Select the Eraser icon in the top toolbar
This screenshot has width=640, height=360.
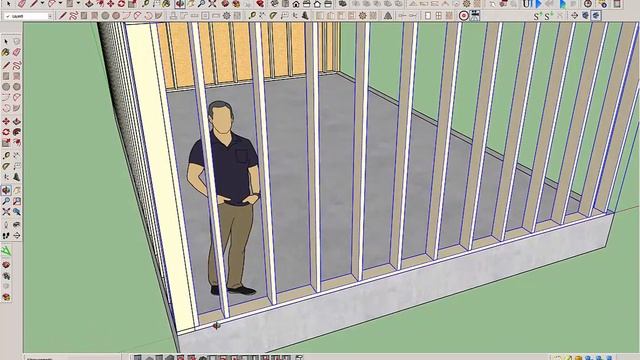pyautogui.click(x=22, y=4)
